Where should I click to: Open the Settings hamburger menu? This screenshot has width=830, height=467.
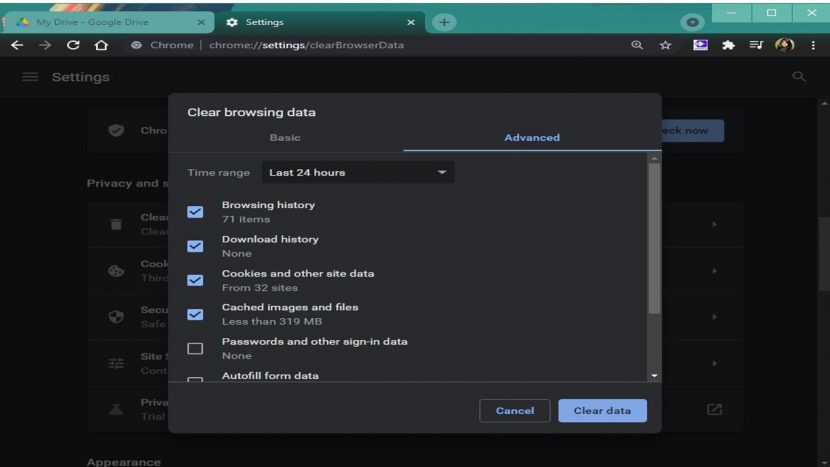coord(30,77)
